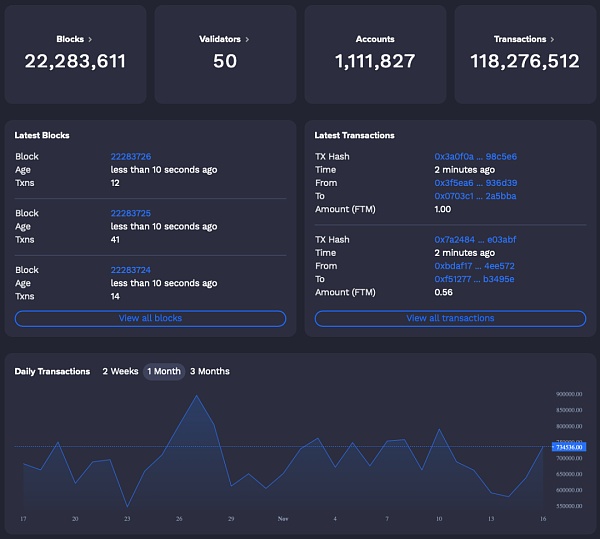Open recipient address 0x0703c1 ... 2a5bba
The height and width of the screenshot is (539, 600).
point(475,196)
